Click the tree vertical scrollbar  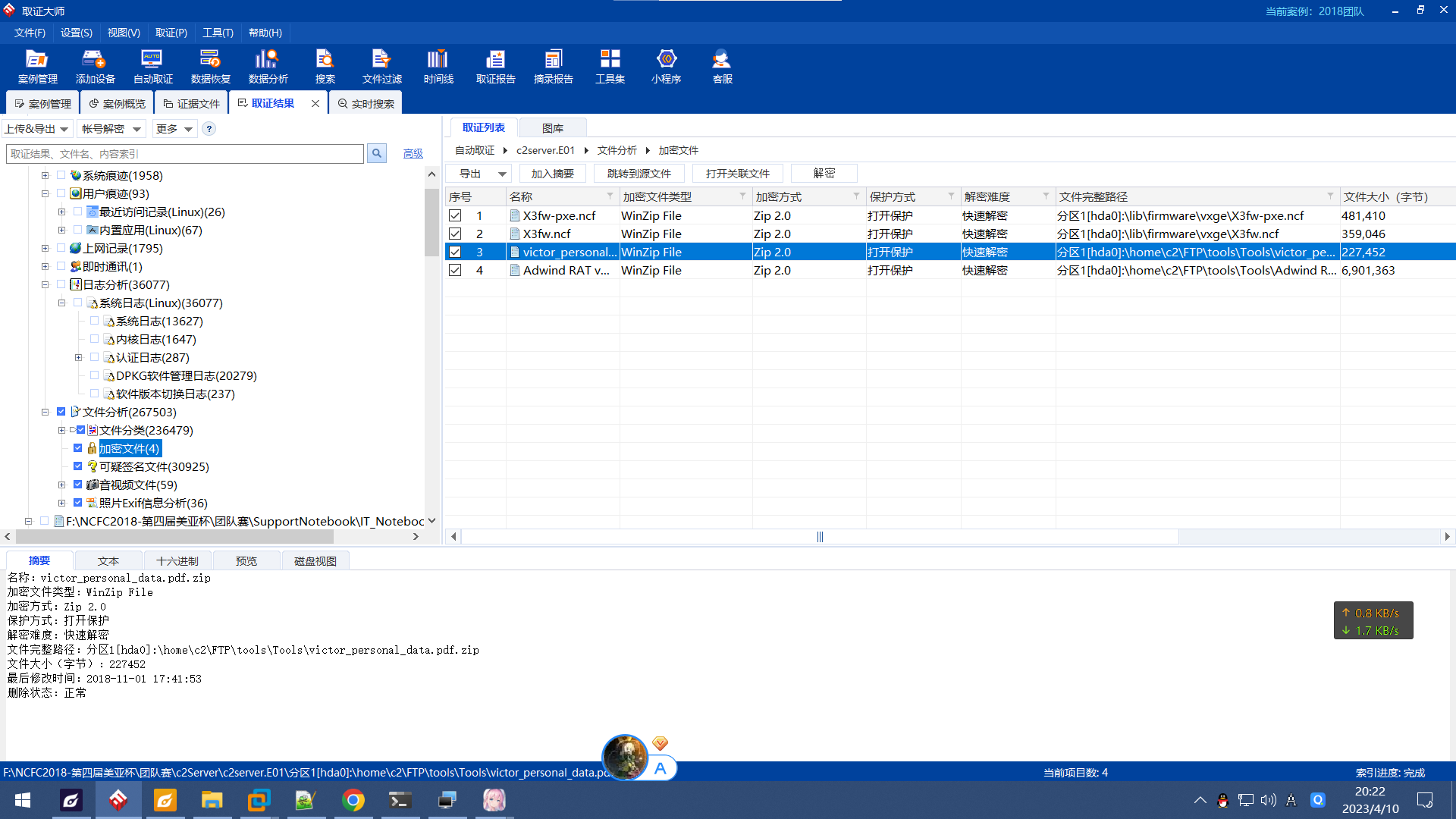tap(431, 223)
